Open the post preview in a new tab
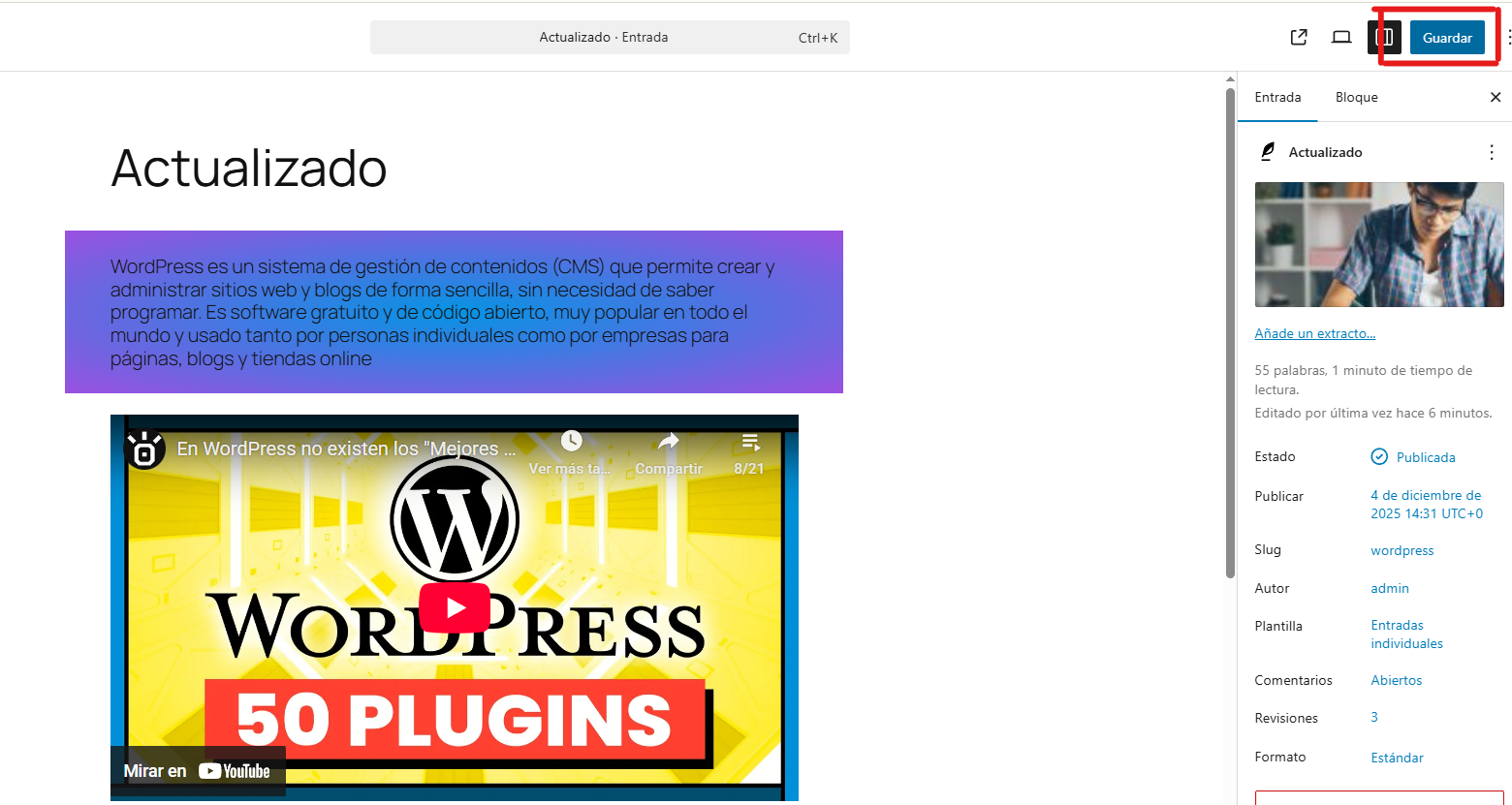The image size is (1512, 805). click(1299, 38)
